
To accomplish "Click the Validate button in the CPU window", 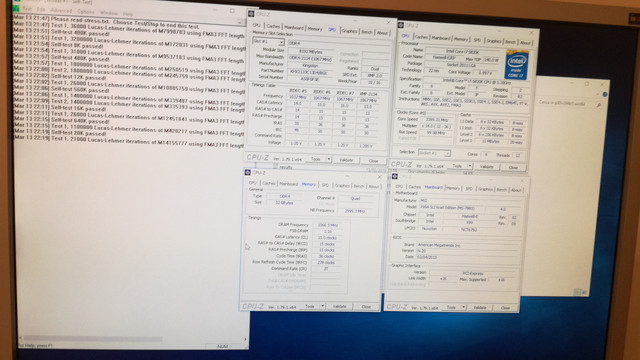I will (487, 167).
